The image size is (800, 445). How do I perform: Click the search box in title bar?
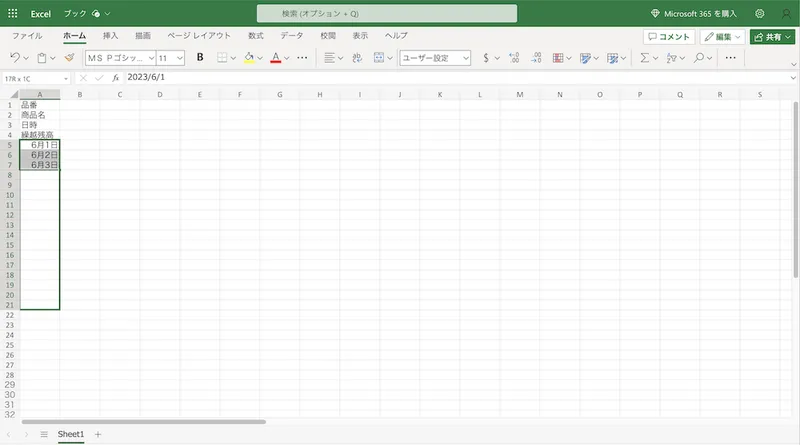click(x=387, y=14)
